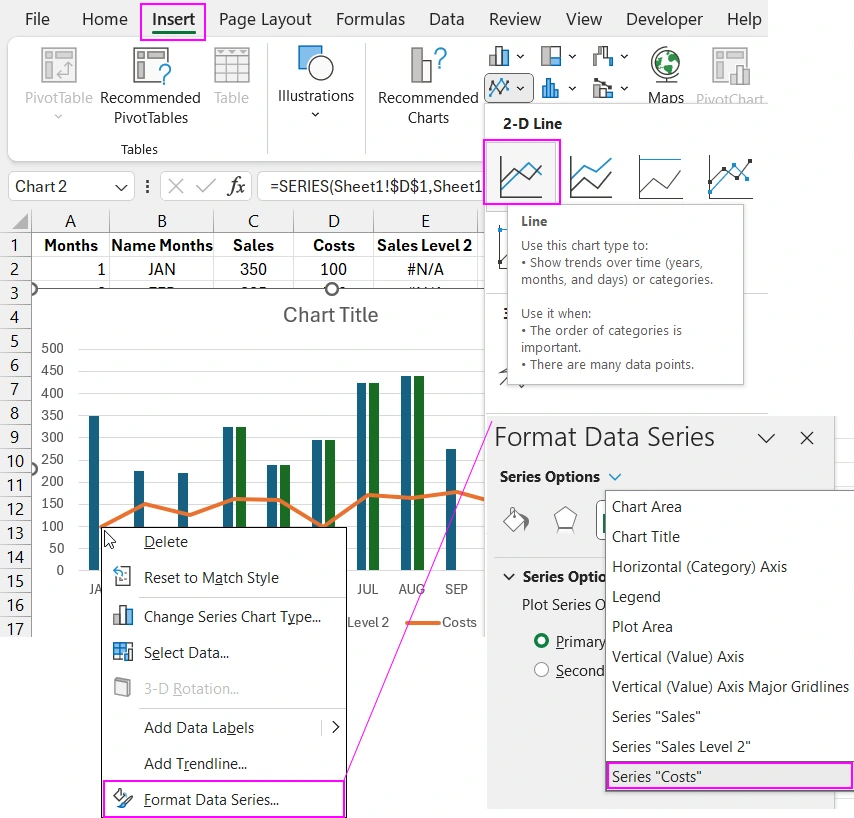Screen dimensions: 854x818
Task: Switch to the Page Layout tab
Action: pos(265,20)
